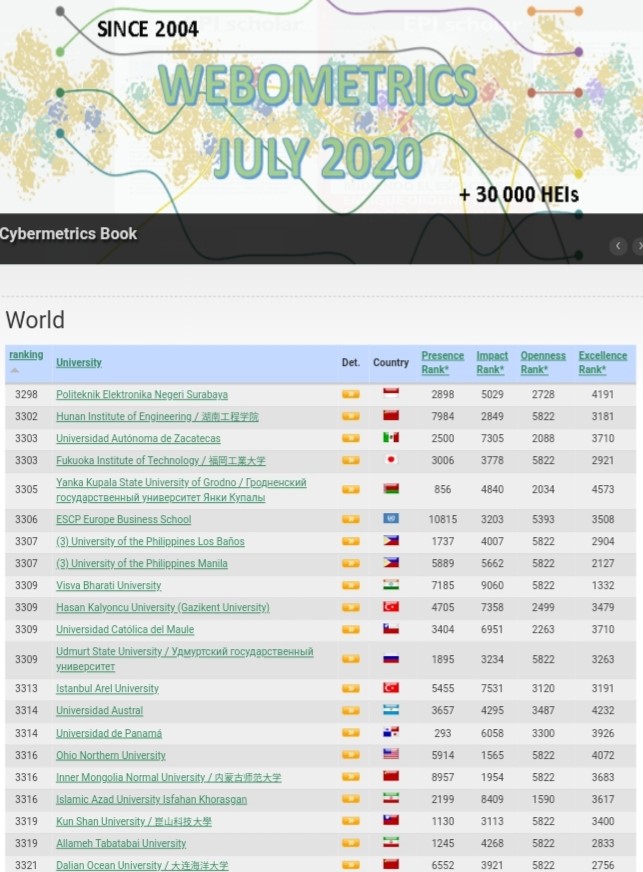Click the World page heading
643x872 pixels.
pyautogui.click(x=35, y=320)
